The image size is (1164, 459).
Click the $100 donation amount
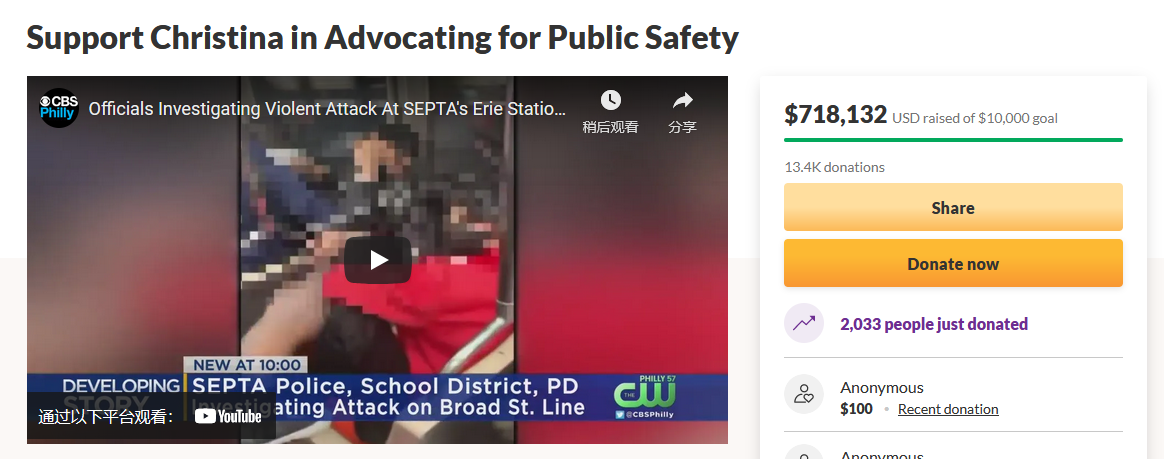click(x=856, y=409)
